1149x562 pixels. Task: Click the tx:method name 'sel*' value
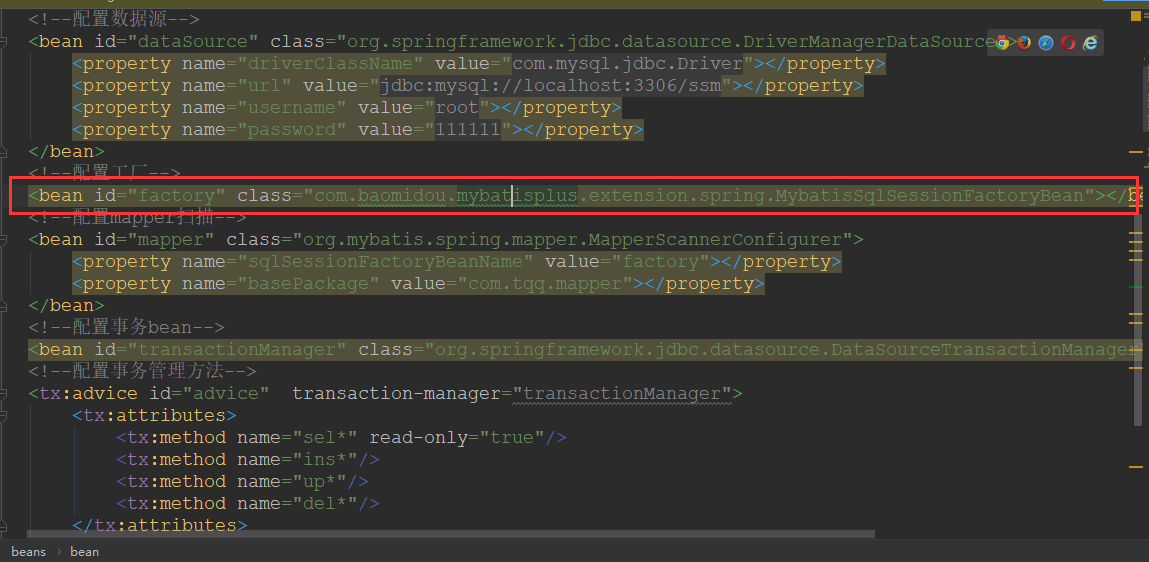(x=325, y=437)
